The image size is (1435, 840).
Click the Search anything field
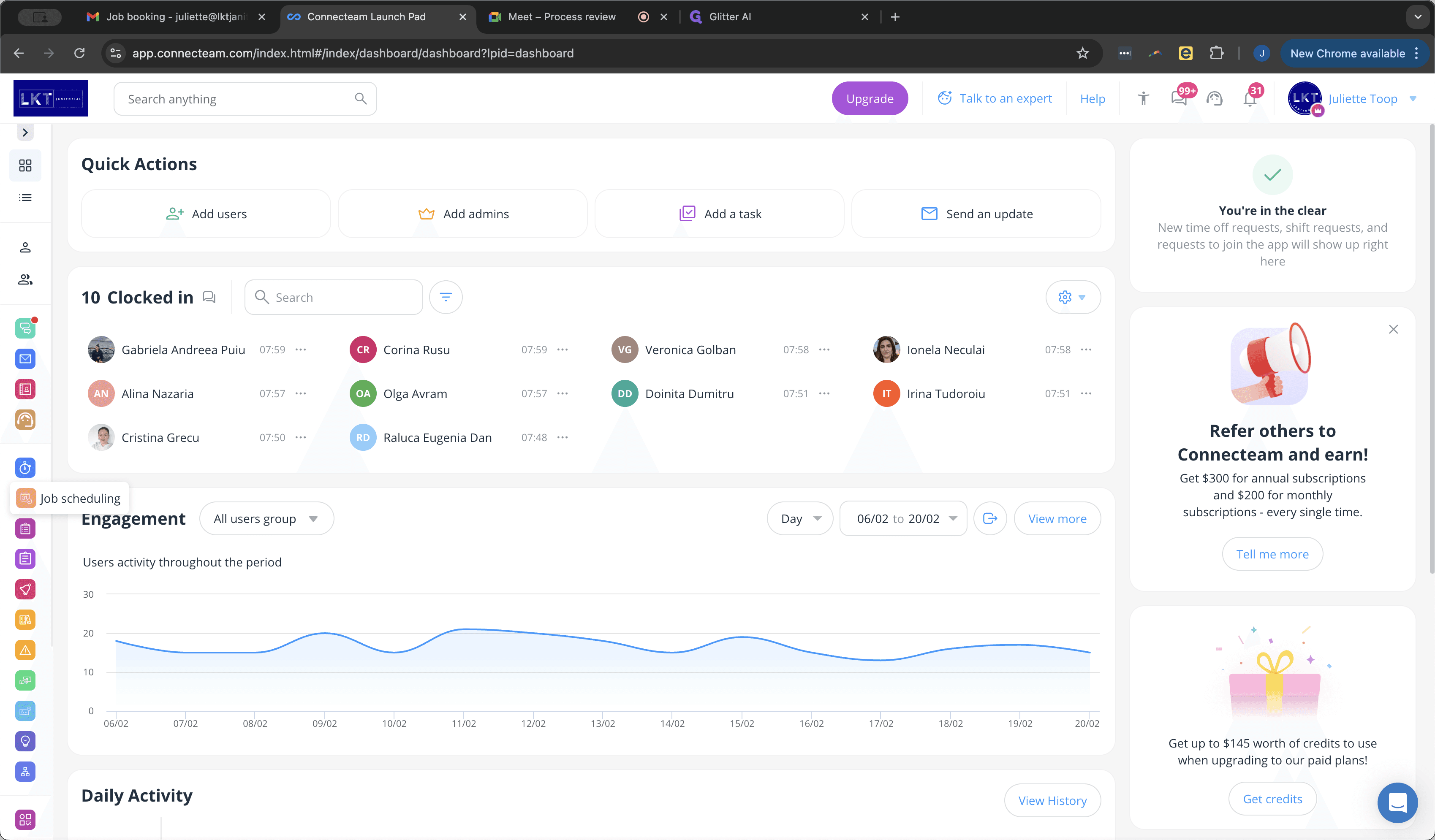pos(245,99)
